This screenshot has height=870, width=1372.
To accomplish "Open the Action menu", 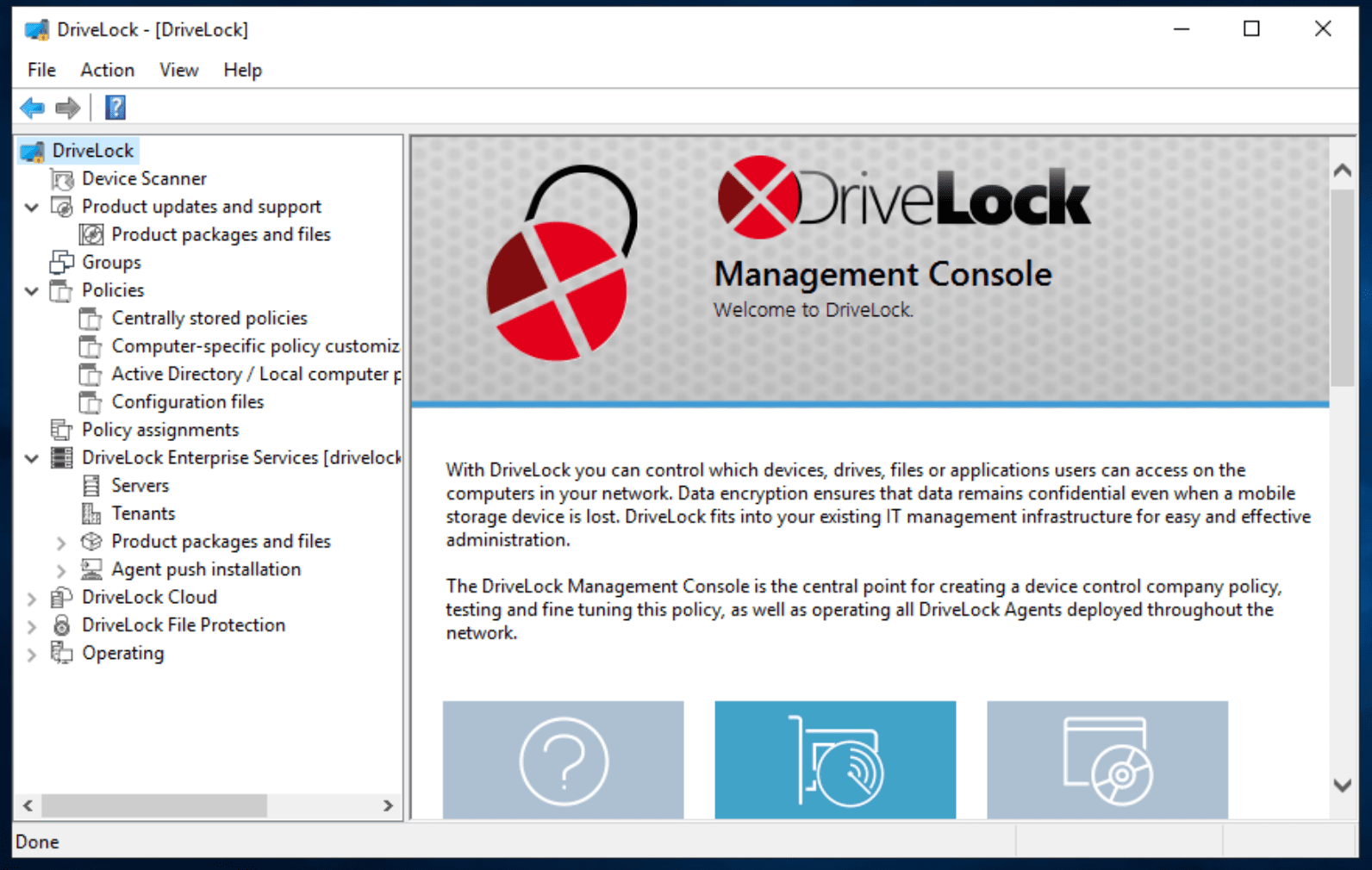I will (107, 70).
